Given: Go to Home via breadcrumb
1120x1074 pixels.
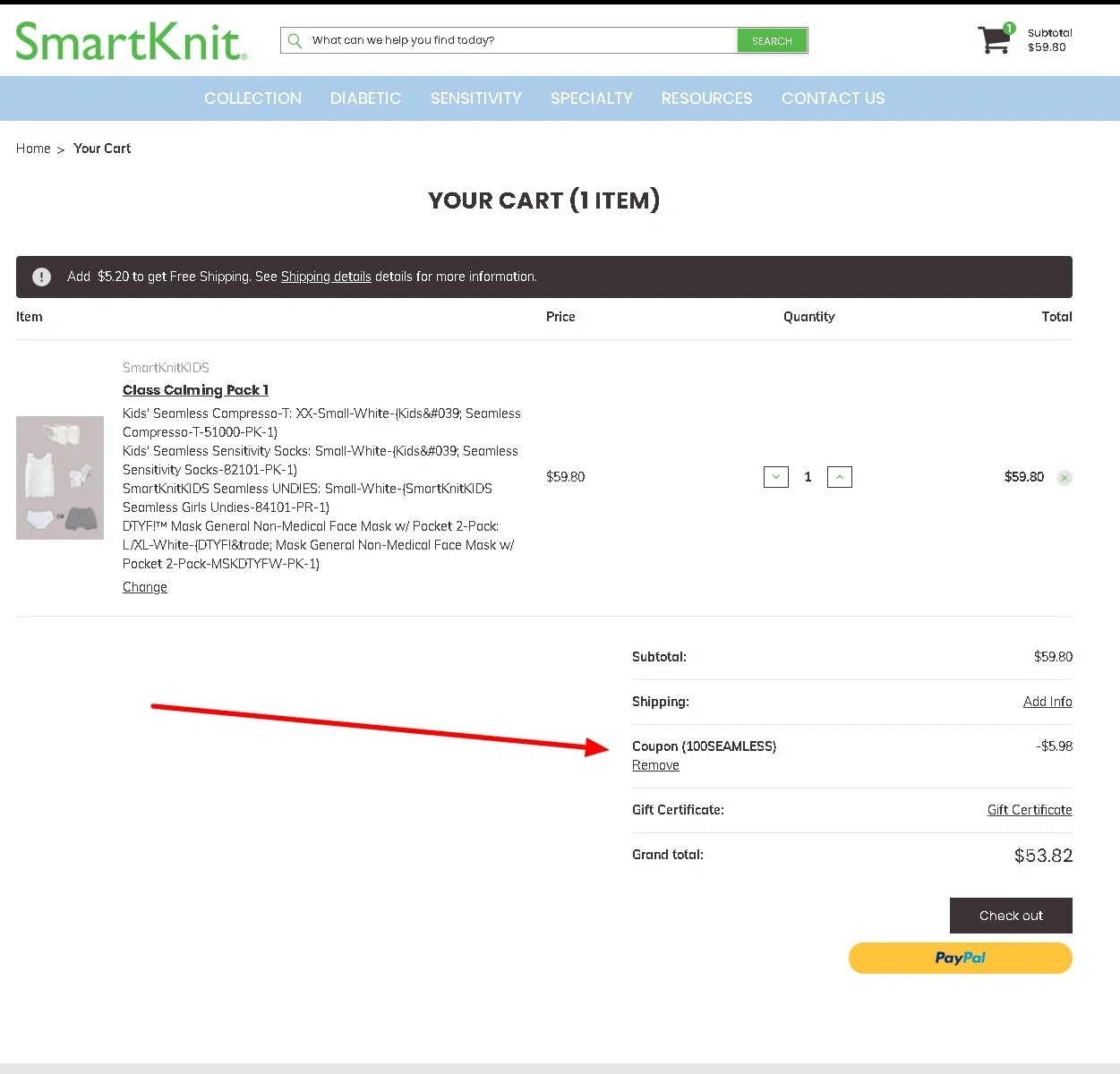Looking at the screenshot, I should tap(33, 149).
